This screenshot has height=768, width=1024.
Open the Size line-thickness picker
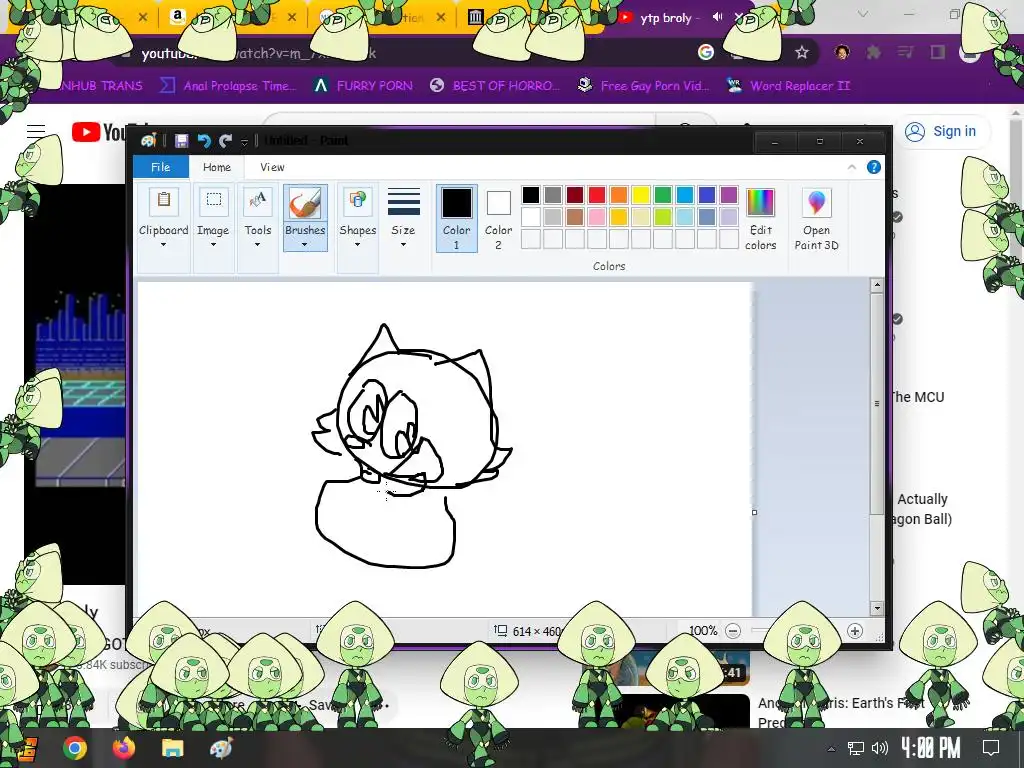(403, 219)
